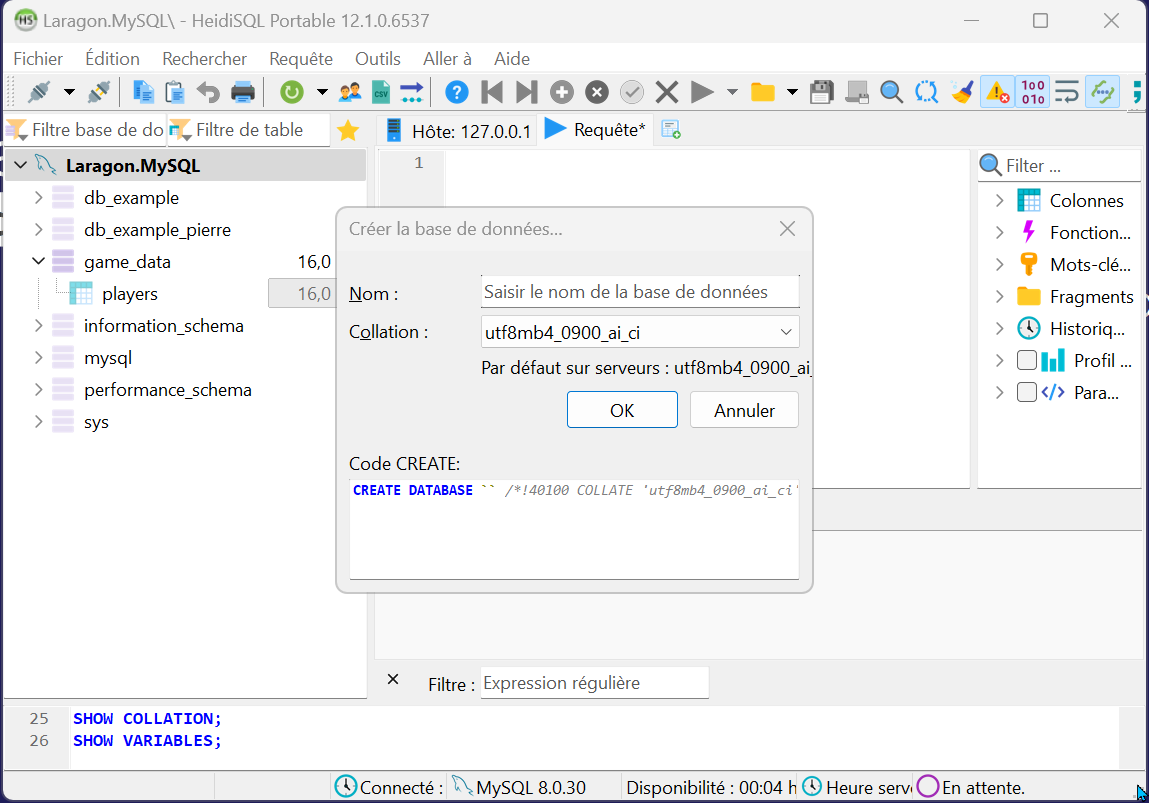The height and width of the screenshot is (803, 1149).
Task: Click the yellow star favorites icon
Action: pyautogui.click(x=348, y=131)
